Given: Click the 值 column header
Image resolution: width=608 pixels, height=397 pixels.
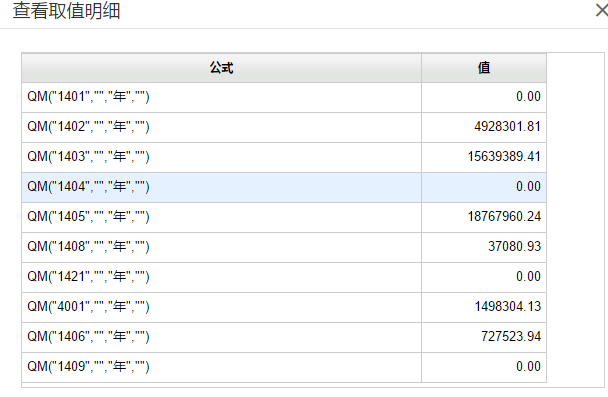Looking at the screenshot, I should (484, 68).
